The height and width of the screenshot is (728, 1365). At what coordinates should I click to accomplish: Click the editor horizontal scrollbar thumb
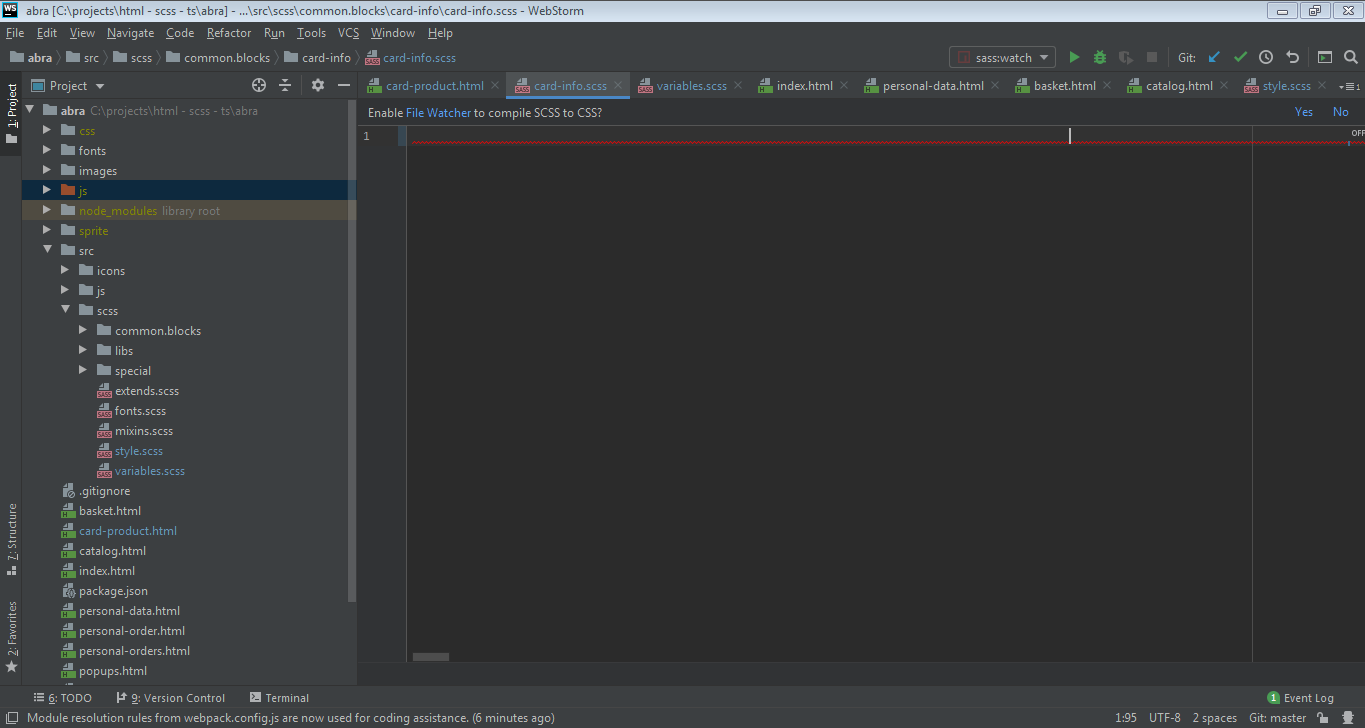pos(431,657)
